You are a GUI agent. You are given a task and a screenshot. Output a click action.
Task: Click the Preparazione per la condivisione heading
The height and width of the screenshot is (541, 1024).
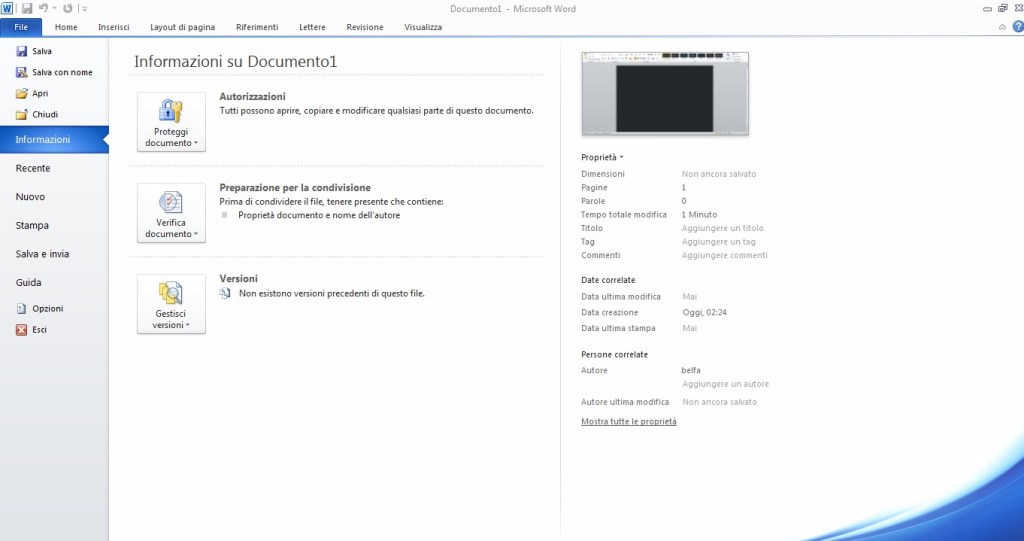point(295,188)
